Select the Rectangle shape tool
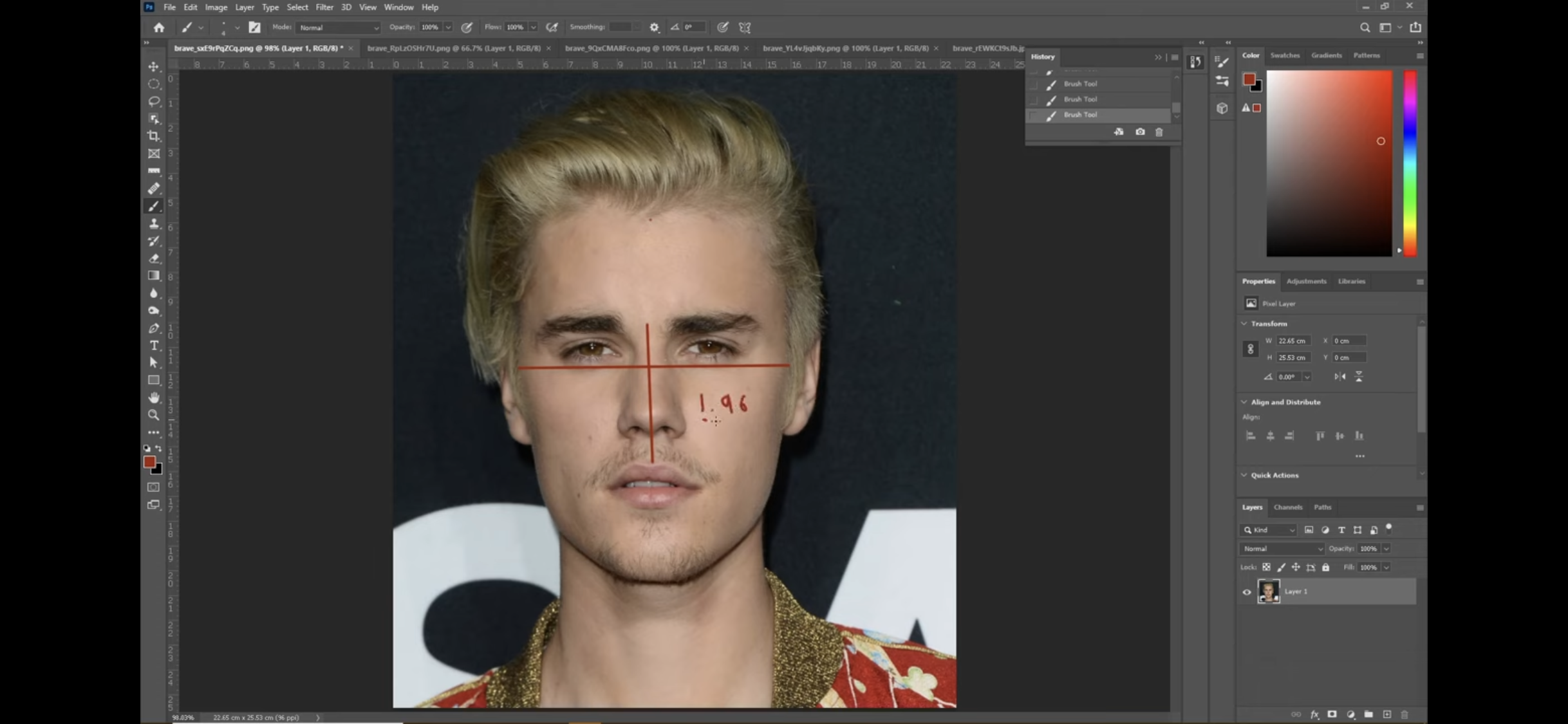Viewport: 1568px width, 724px height. (x=154, y=380)
